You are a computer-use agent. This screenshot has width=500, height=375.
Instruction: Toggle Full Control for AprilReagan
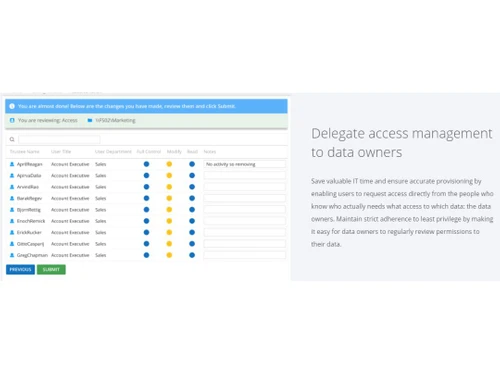pyautogui.click(x=146, y=164)
